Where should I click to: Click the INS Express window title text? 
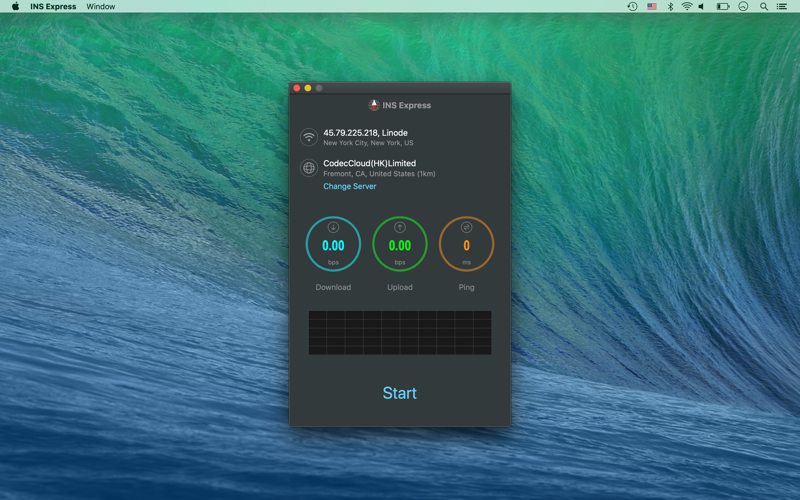point(407,105)
